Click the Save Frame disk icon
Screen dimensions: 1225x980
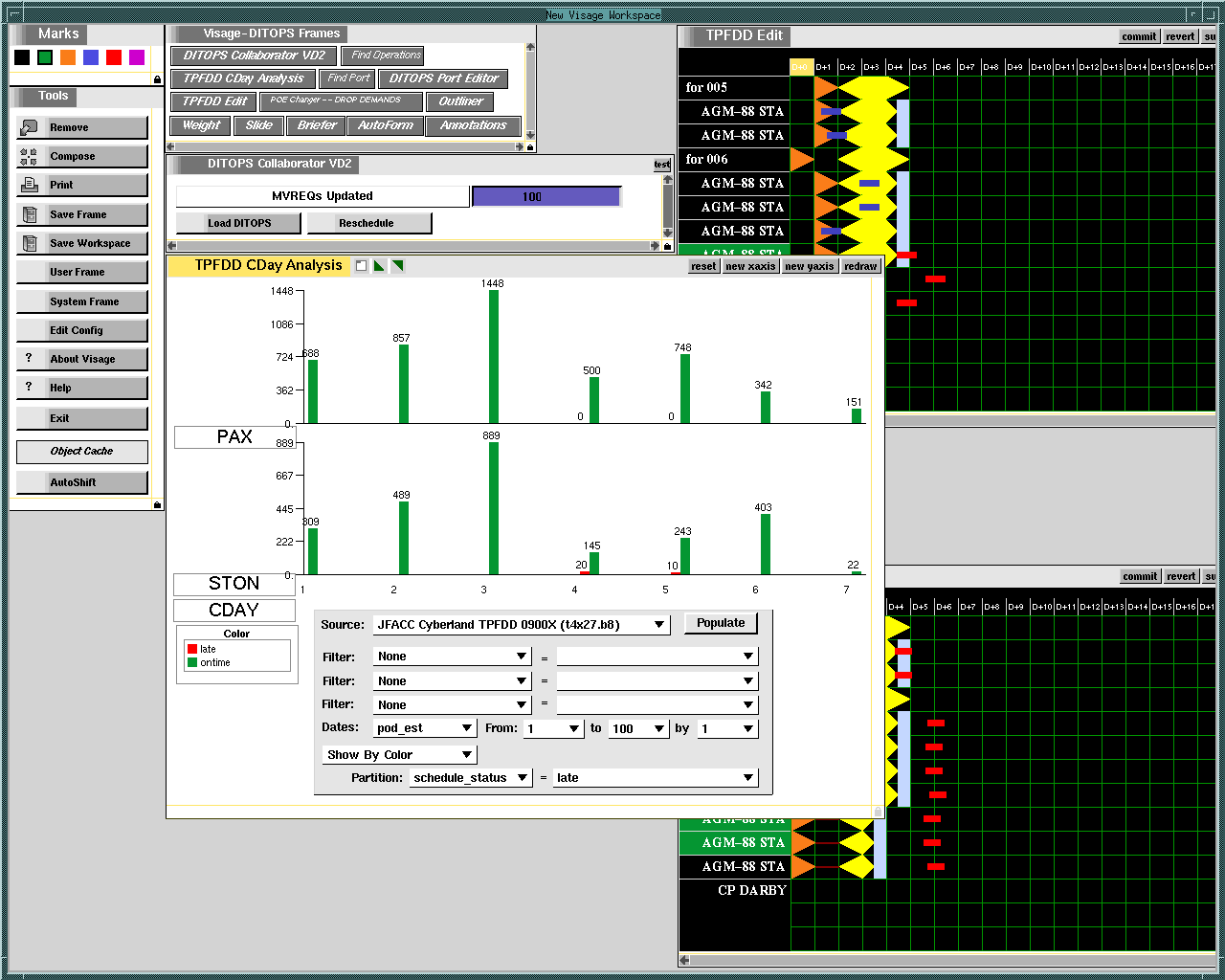[29, 214]
